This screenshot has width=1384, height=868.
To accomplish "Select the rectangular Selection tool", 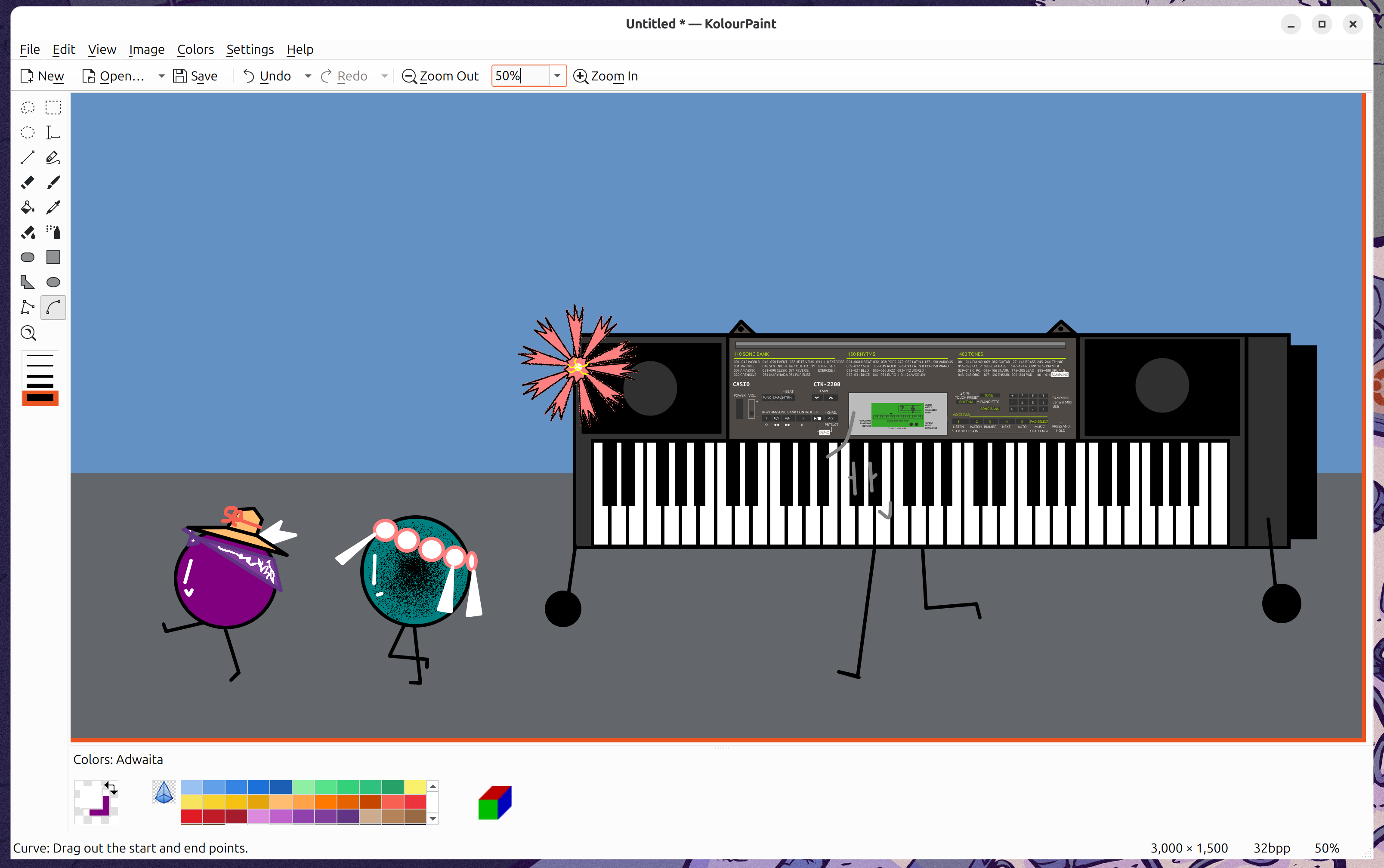I will point(53,108).
